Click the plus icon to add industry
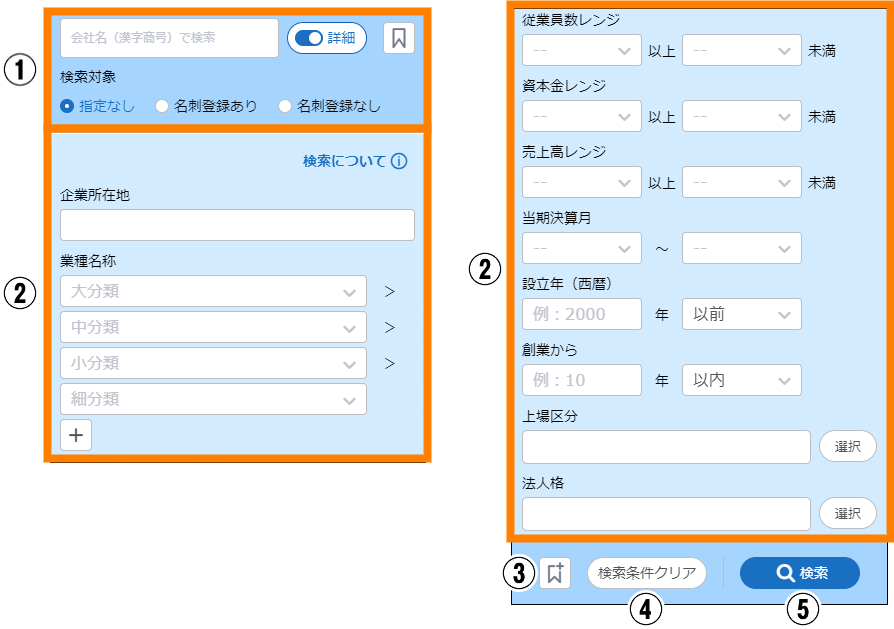 point(76,435)
